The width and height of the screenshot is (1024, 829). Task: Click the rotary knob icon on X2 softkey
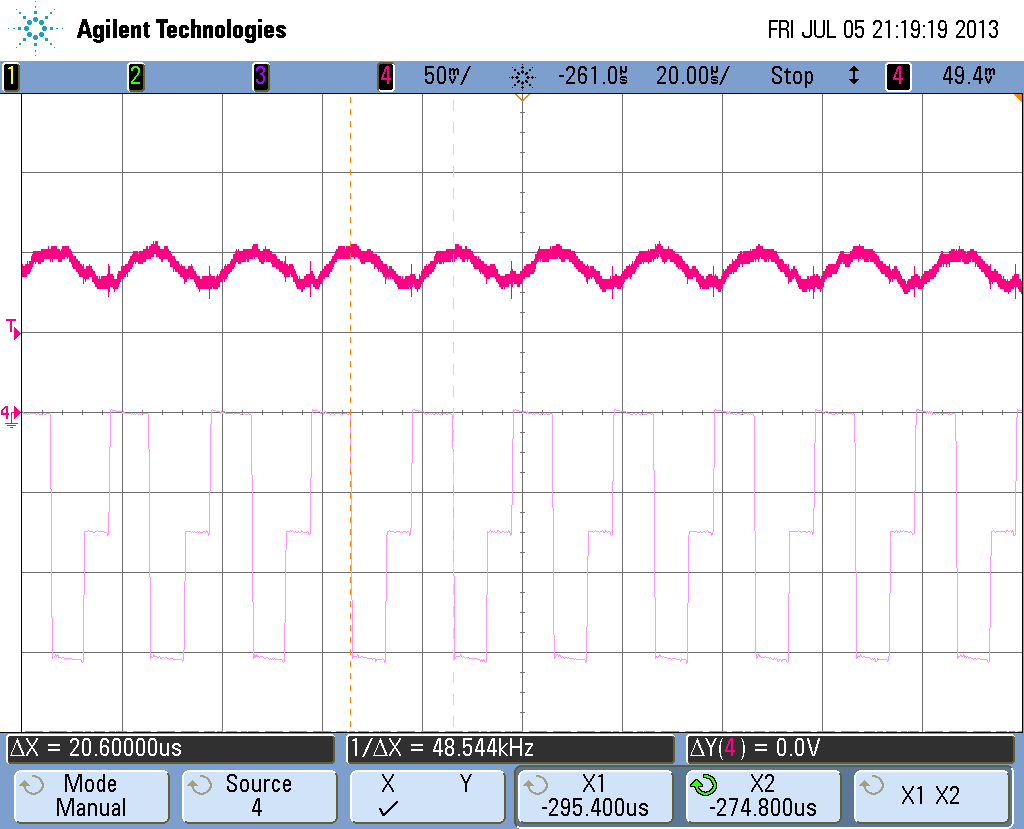[704, 785]
